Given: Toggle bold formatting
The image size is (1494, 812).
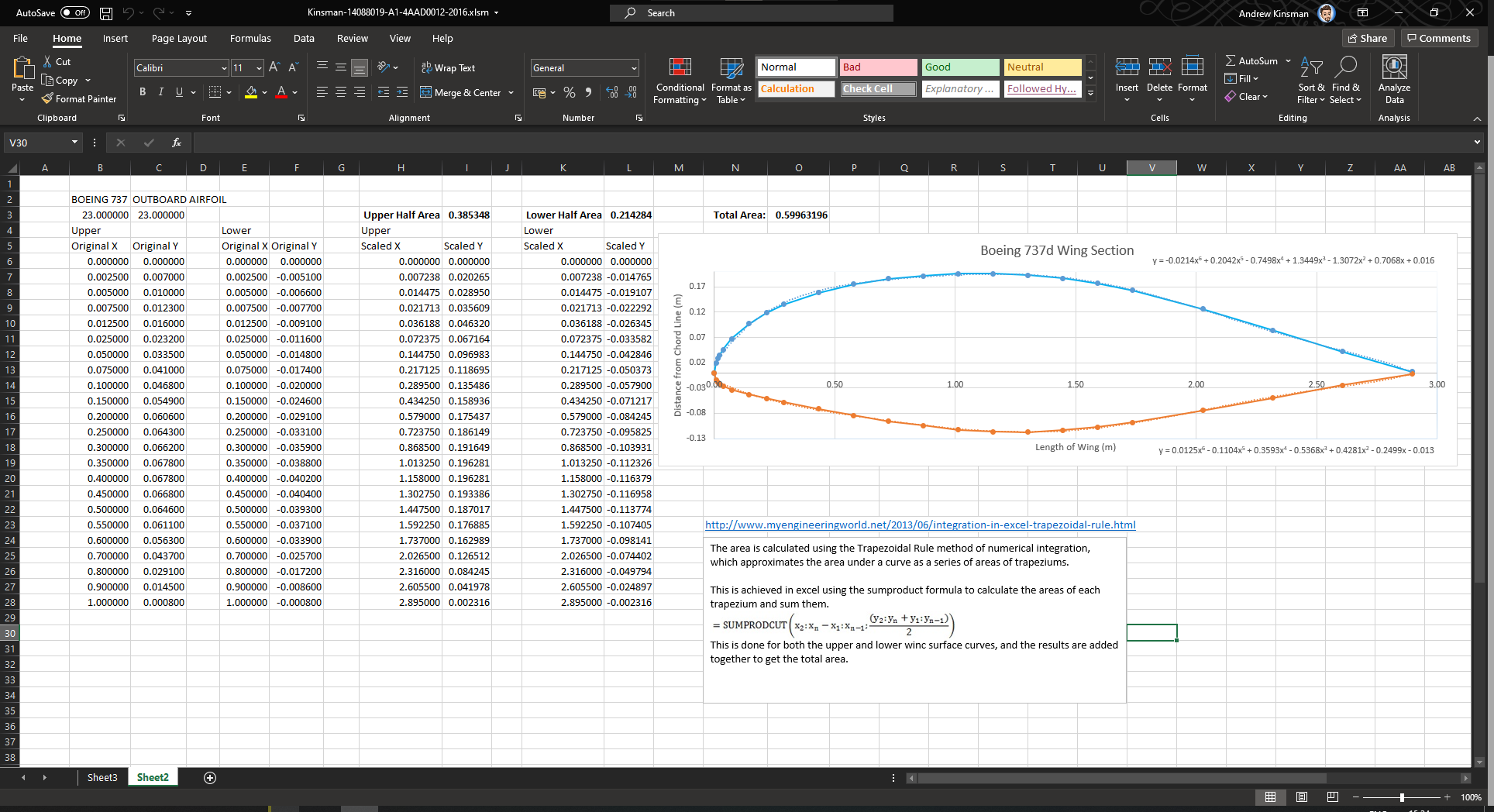Looking at the screenshot, I should [143, 91].
